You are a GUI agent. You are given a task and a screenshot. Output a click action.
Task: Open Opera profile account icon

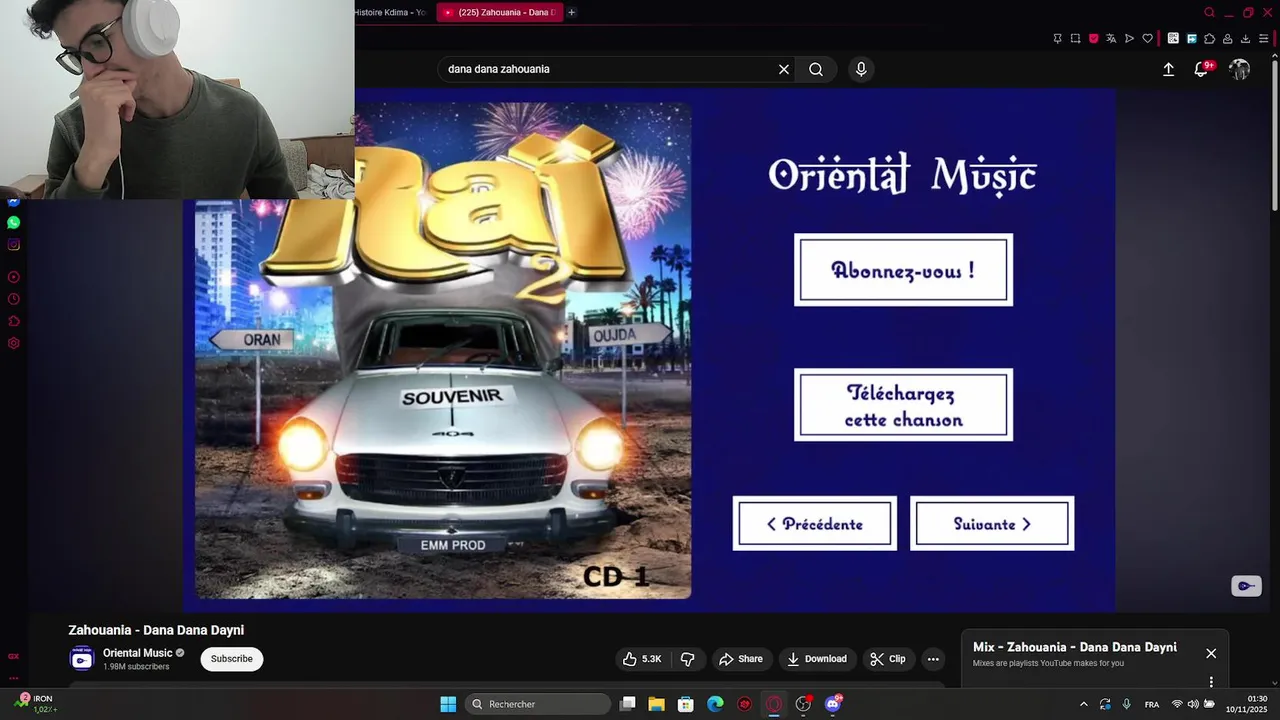tap(1227, 38)
